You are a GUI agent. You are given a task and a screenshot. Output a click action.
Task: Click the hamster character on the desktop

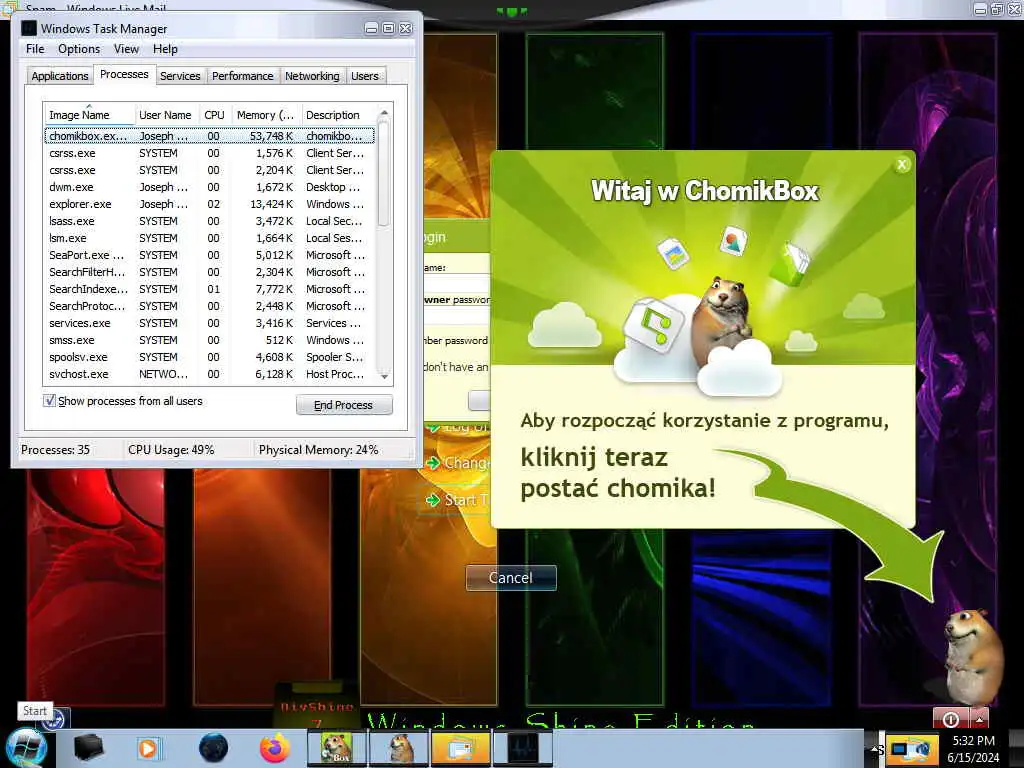(x=974, y=658)
